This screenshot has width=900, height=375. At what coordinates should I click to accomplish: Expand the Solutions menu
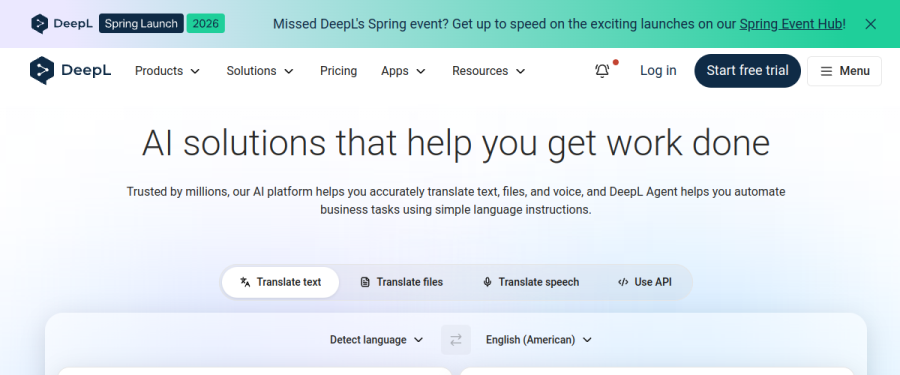[260, 71]
